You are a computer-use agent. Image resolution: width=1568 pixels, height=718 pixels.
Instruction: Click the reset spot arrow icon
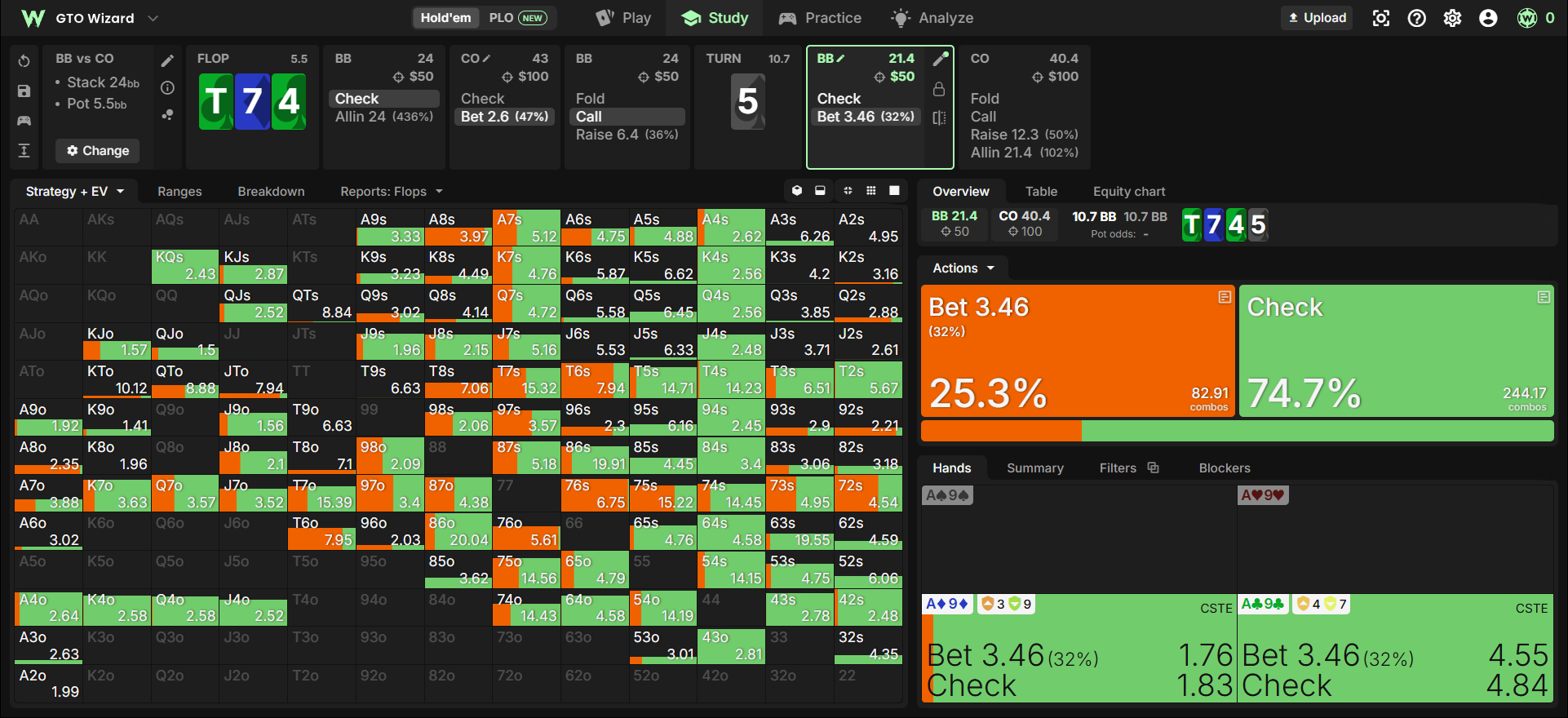click(24, 61)
